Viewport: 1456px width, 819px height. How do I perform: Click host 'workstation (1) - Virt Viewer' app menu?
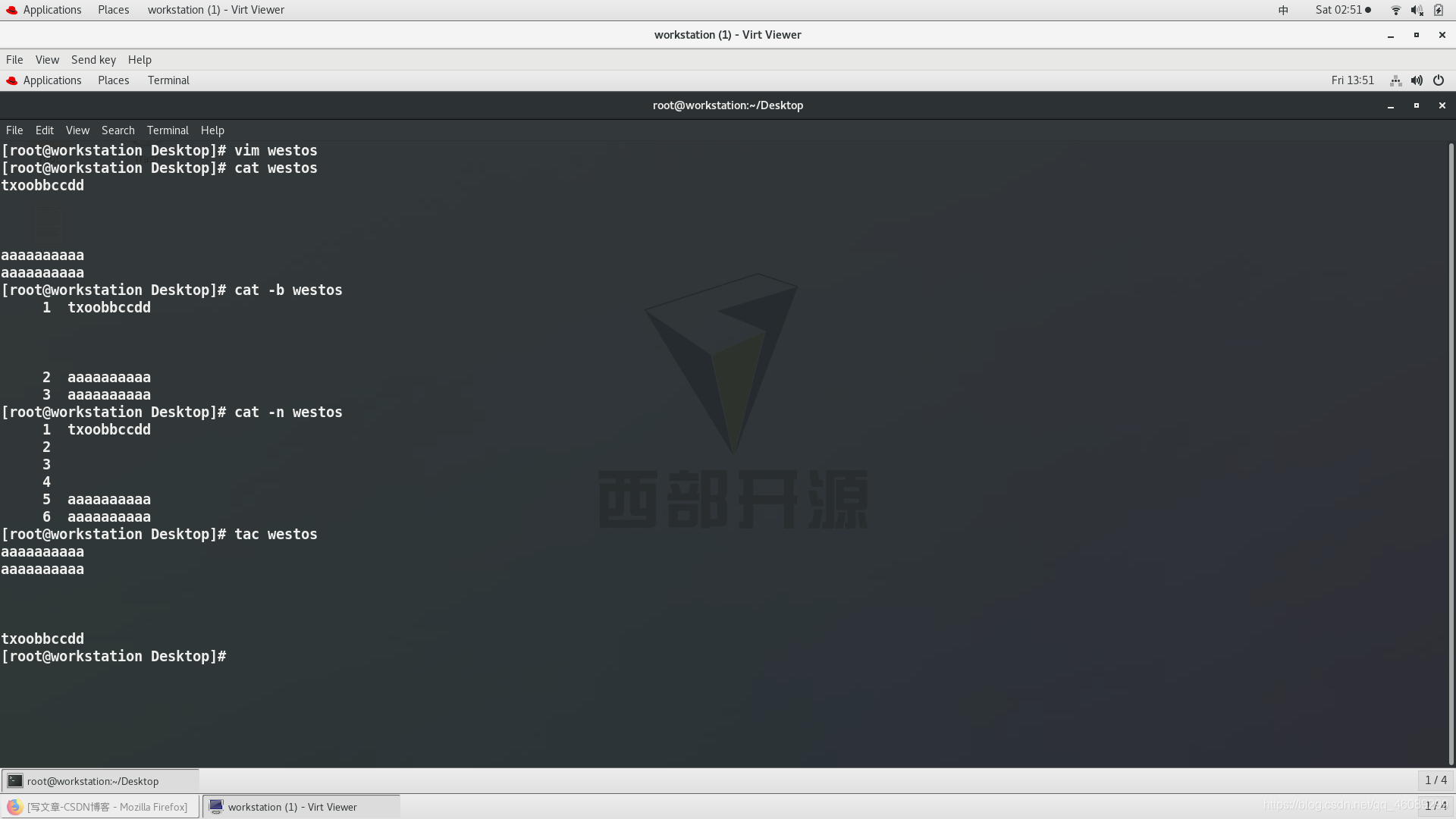click(215, 10)
